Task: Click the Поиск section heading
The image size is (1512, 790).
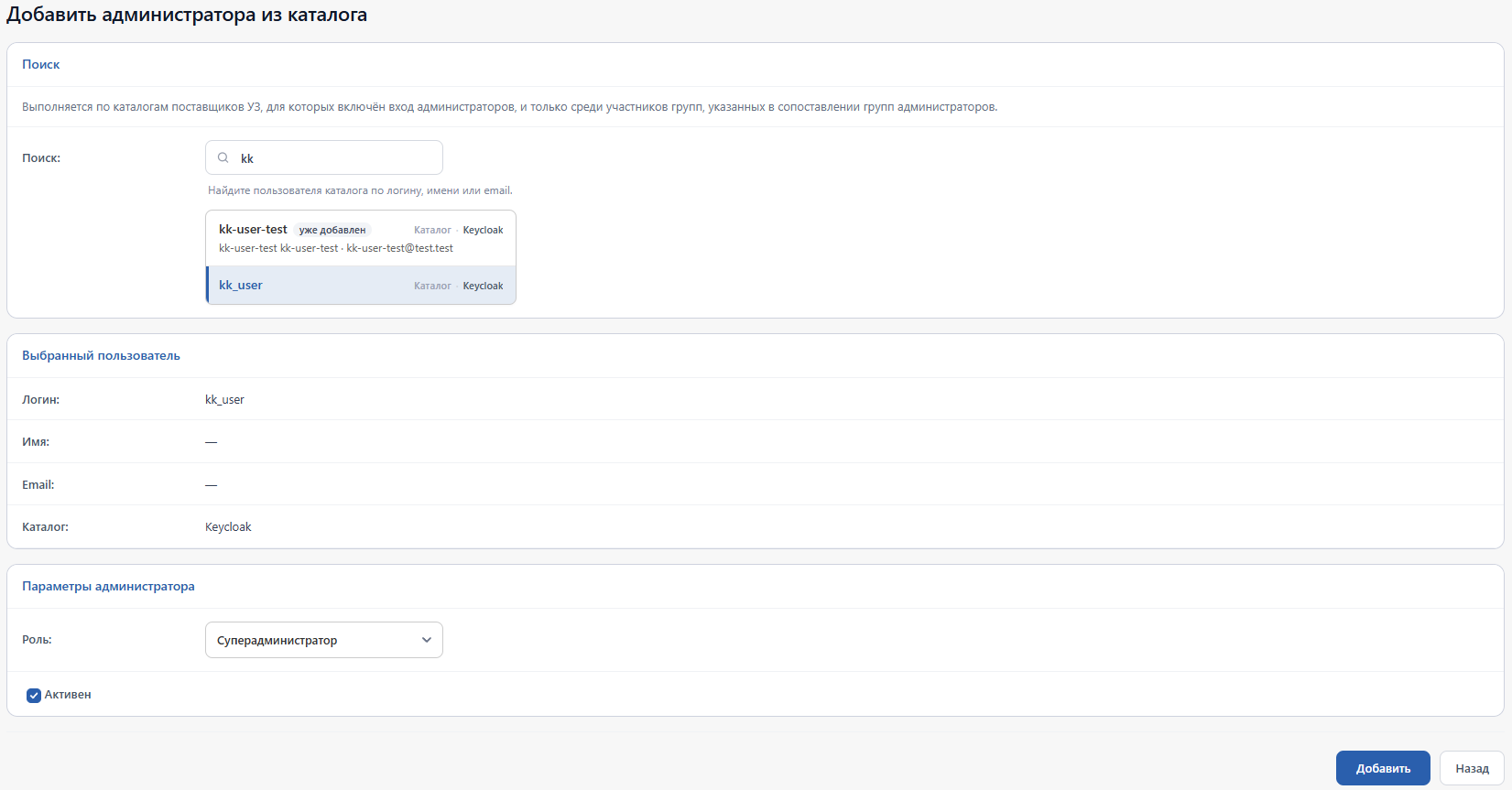Action: coord(41,64)
